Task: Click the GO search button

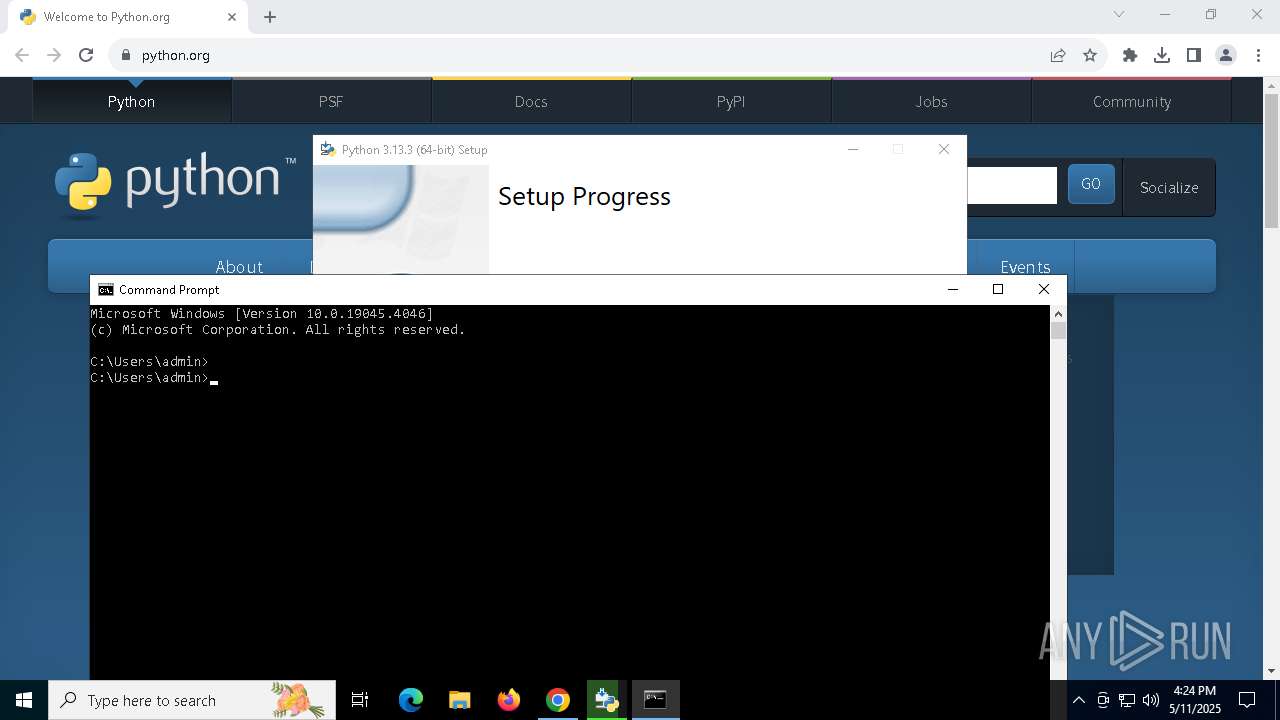Action: pos(1091,184)
